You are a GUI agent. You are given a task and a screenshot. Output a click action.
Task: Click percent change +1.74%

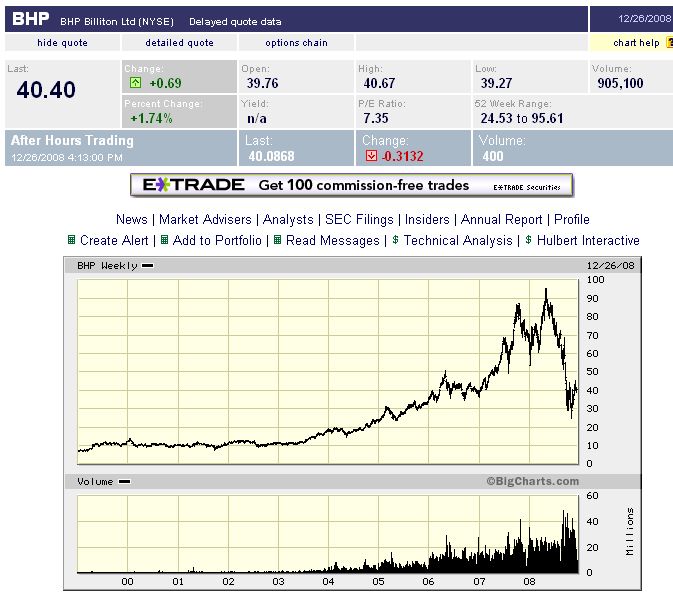coord(151,118)
